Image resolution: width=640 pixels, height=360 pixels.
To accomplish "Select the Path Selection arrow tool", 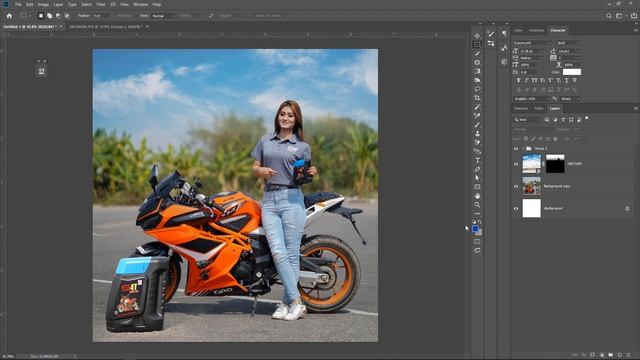I will pyautogui.click(x=477, y=178).
